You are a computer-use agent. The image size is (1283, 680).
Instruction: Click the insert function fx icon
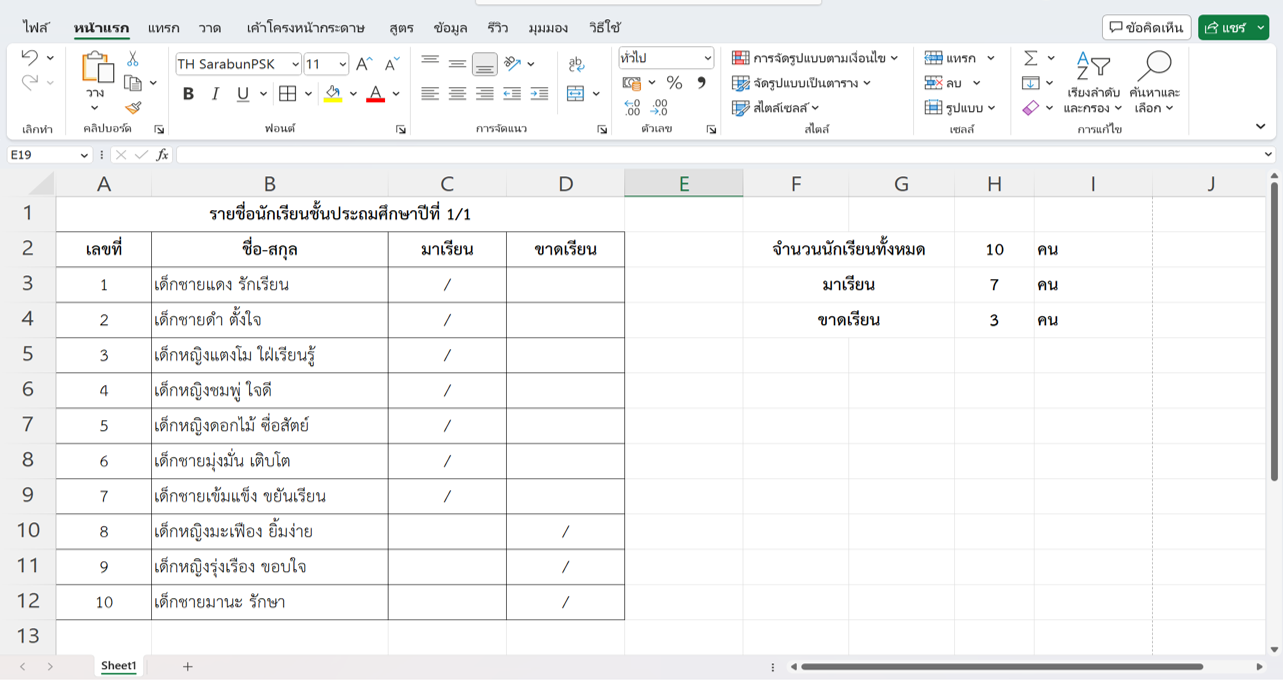162,155
